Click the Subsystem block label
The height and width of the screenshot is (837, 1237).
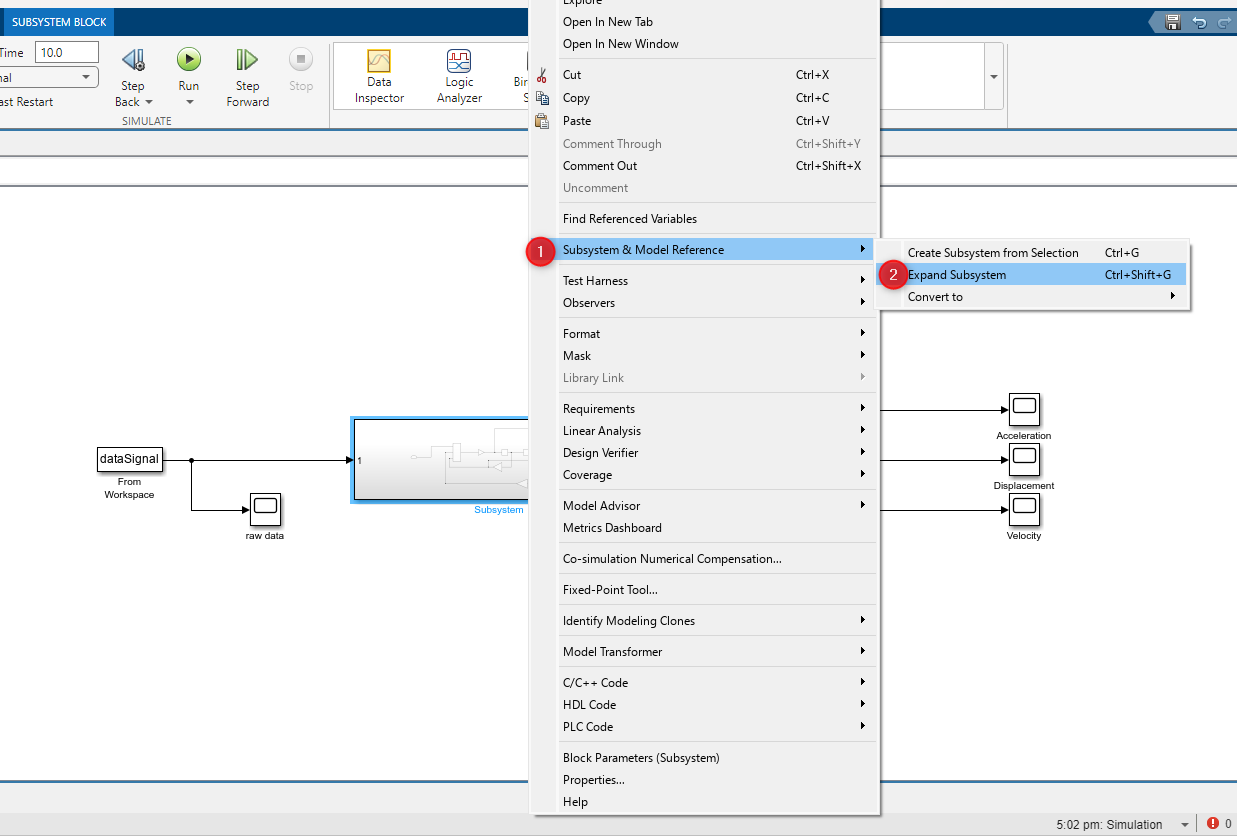point(498,510)
